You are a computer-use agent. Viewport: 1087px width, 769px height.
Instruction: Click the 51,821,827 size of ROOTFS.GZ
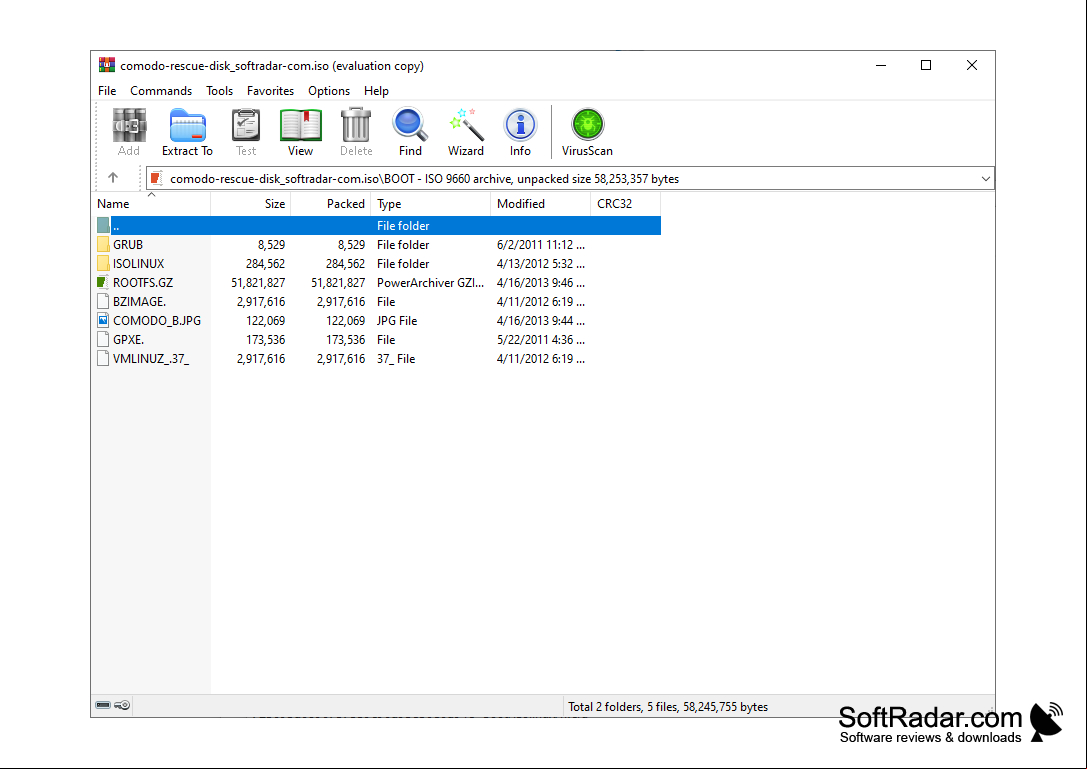pos(258,282)
